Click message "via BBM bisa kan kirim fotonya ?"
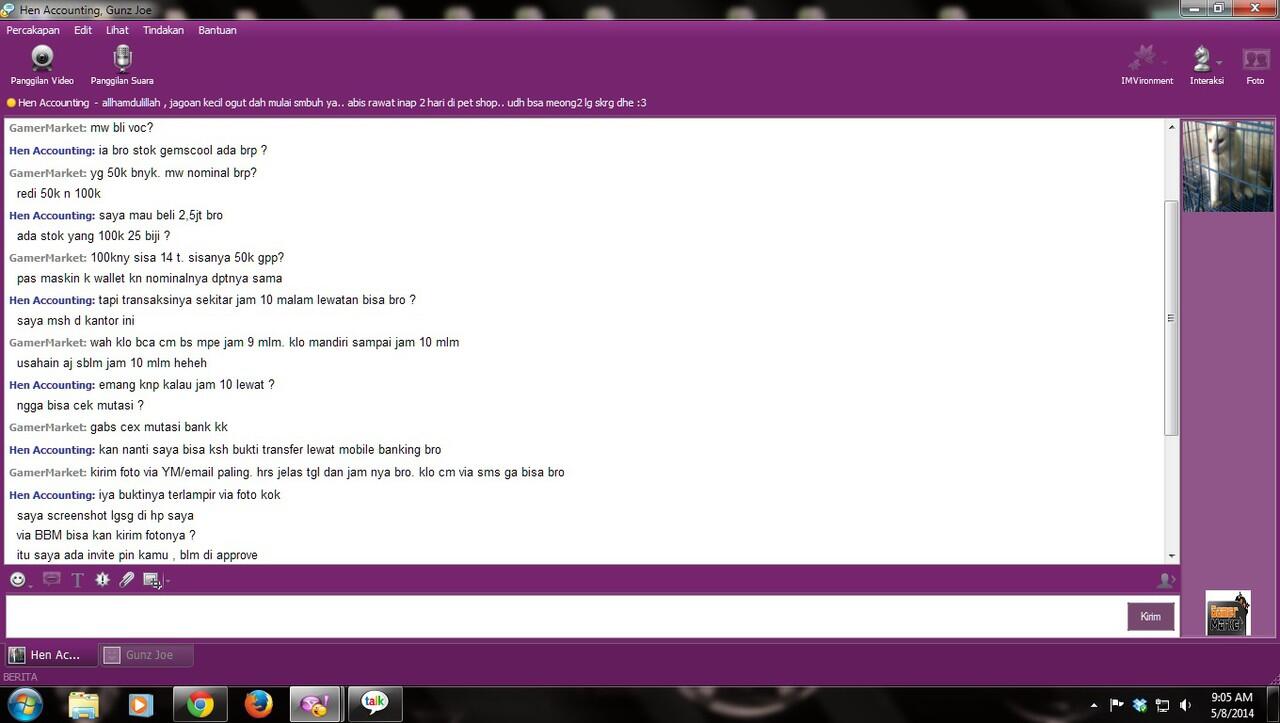Image resolution: width=1280 pixels, height=723 pixels. (106, 535)
